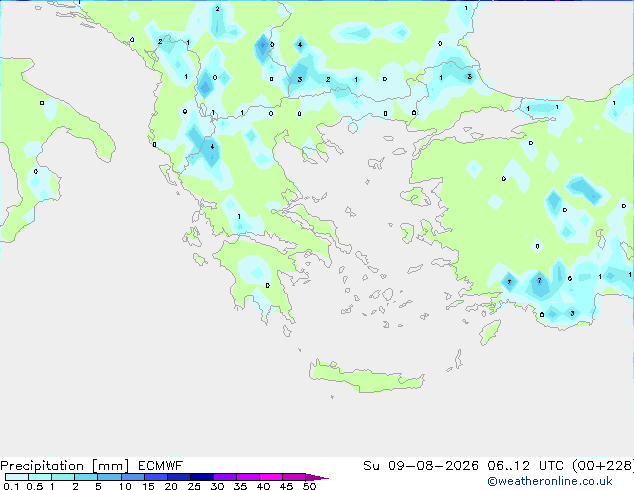Viewport: 634px width, 490px height.
Task: Click the weatheronline.co.uk link
Action: click(550, 481)
